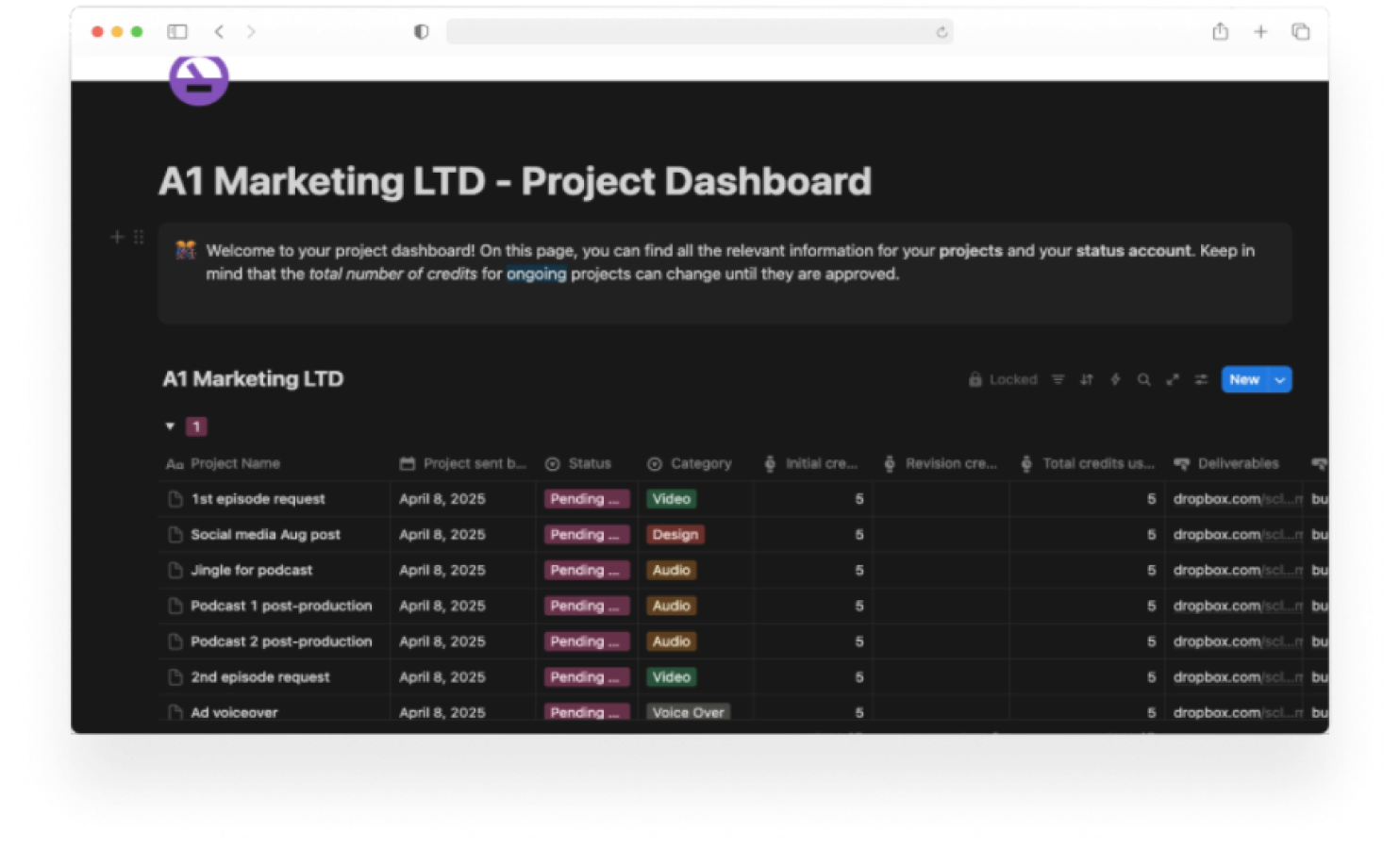Click the page title A1 Marketing LTD - Project Dashboard

tap(514, 181)
